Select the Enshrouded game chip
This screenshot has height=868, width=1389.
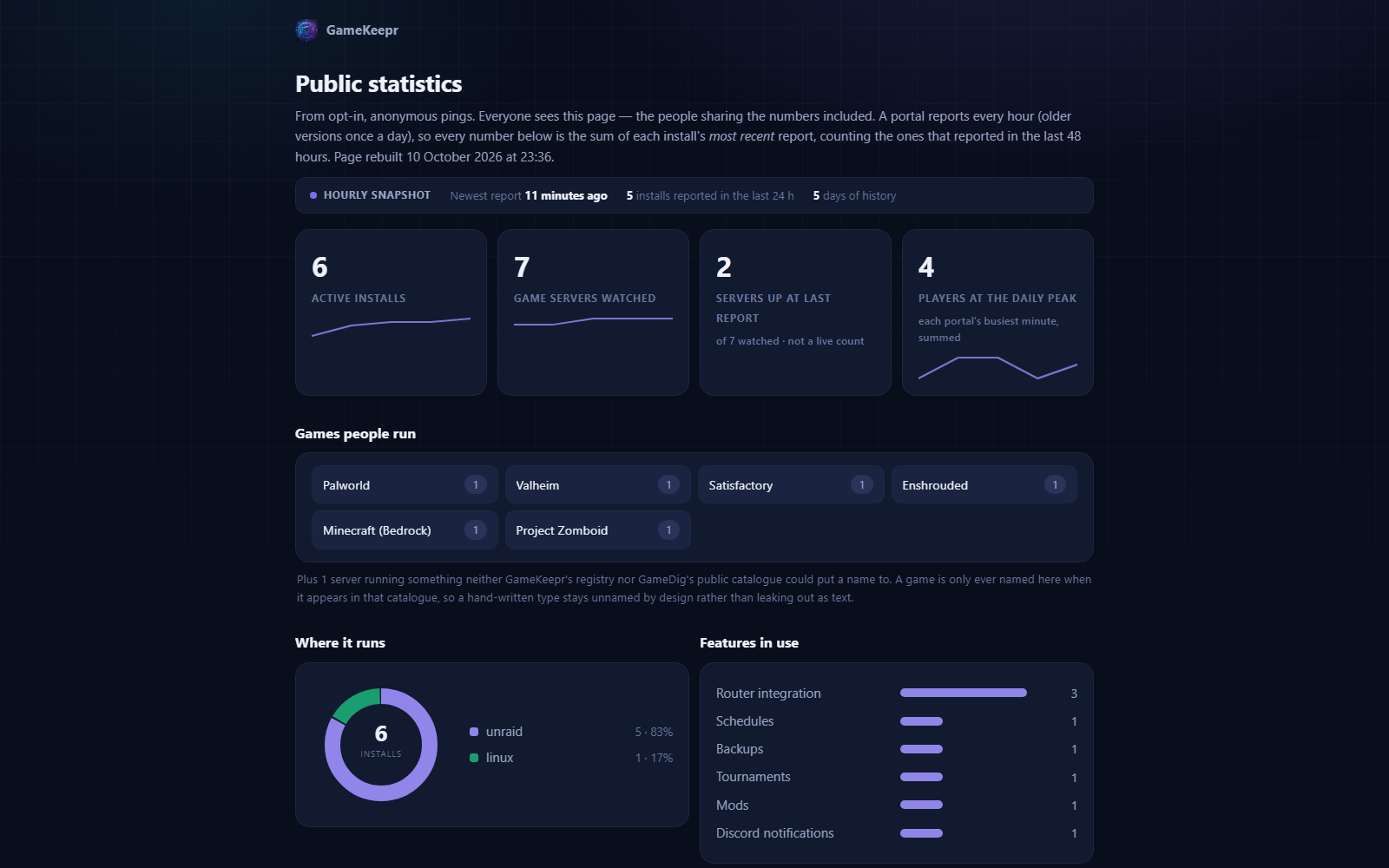[x=984, y=484]
